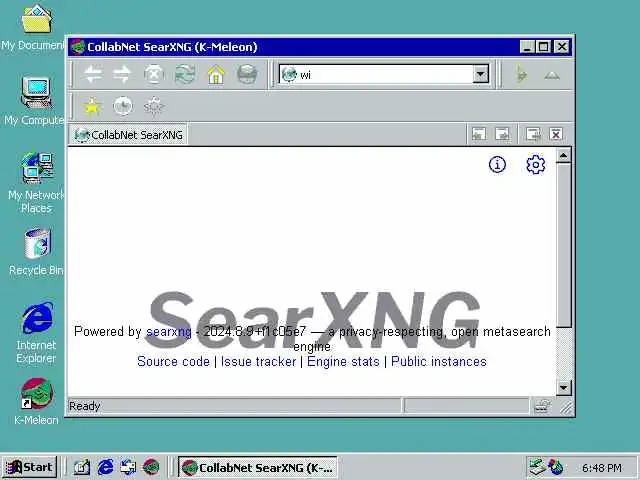Image resolution: width=640 pixels, height=480 pixels.
Task: Click the vertical scrollbar thumb
Action: click(564, 245)
